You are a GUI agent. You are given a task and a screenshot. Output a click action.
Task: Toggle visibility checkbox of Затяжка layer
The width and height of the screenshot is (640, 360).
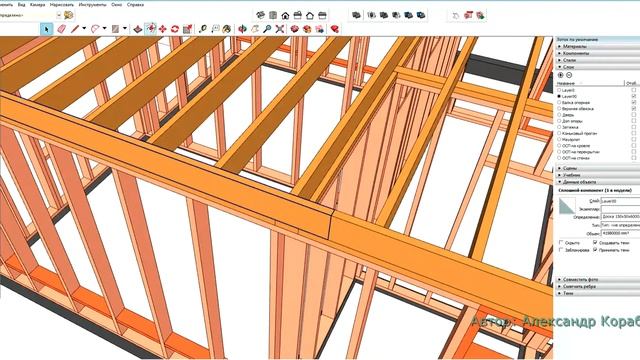point(633,127)
